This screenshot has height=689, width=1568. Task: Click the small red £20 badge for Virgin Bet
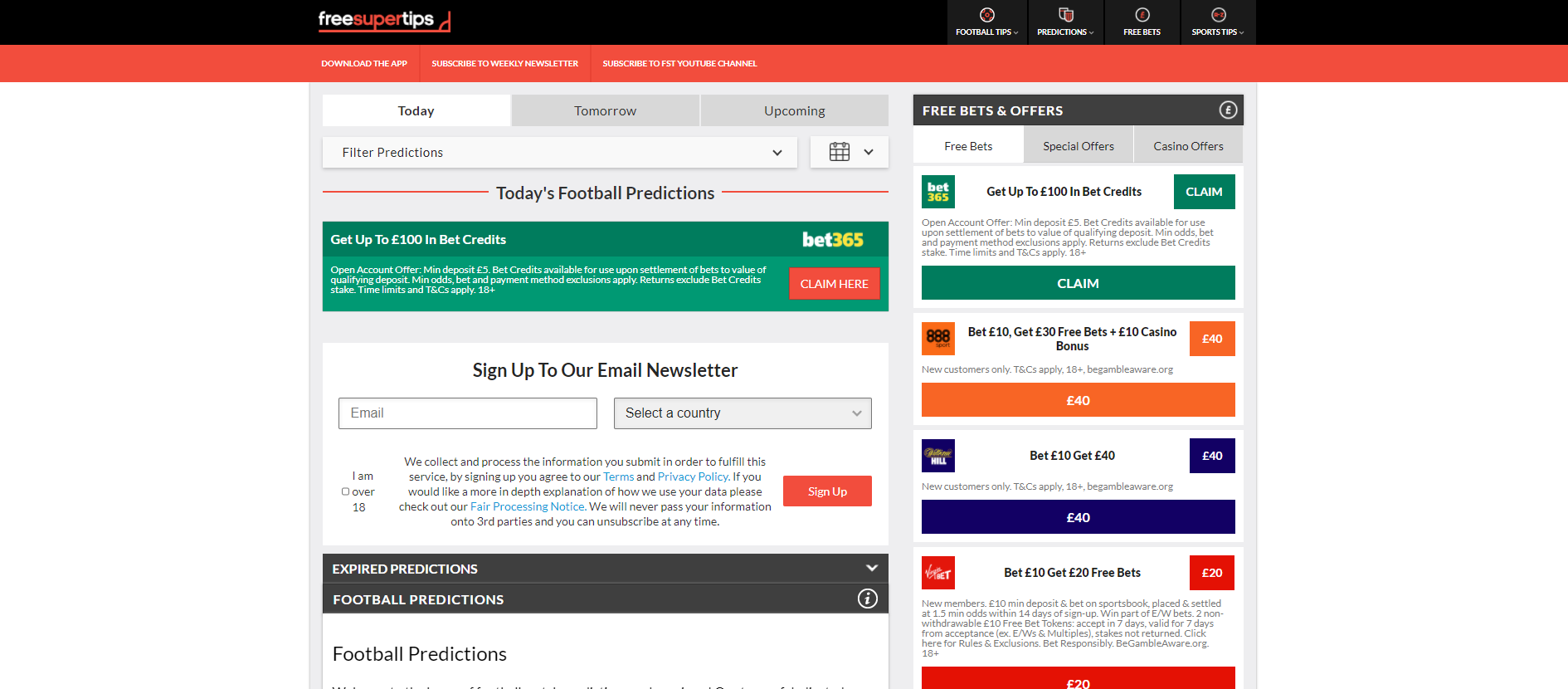pos(1212,573)
